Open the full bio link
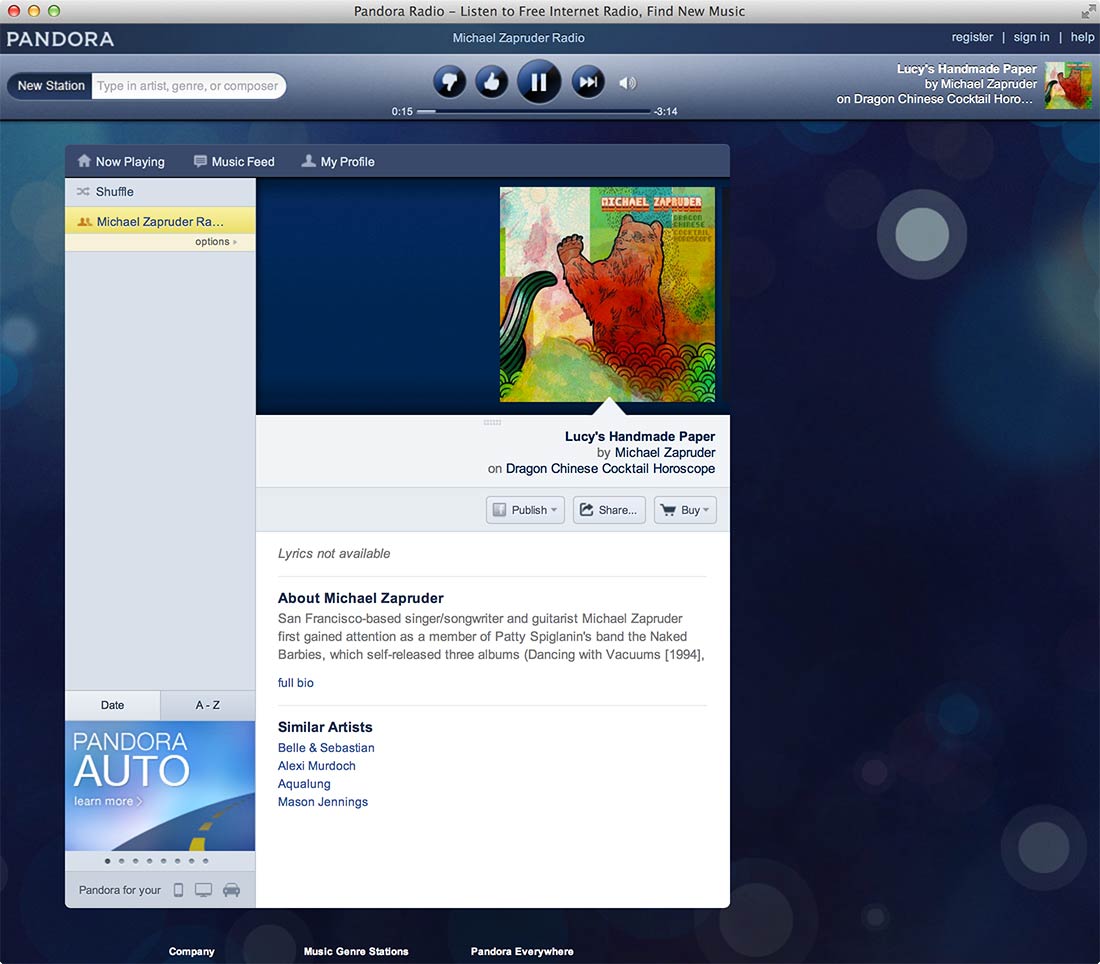The width and height of the screenshot is (1100, 964). [295, 683]
